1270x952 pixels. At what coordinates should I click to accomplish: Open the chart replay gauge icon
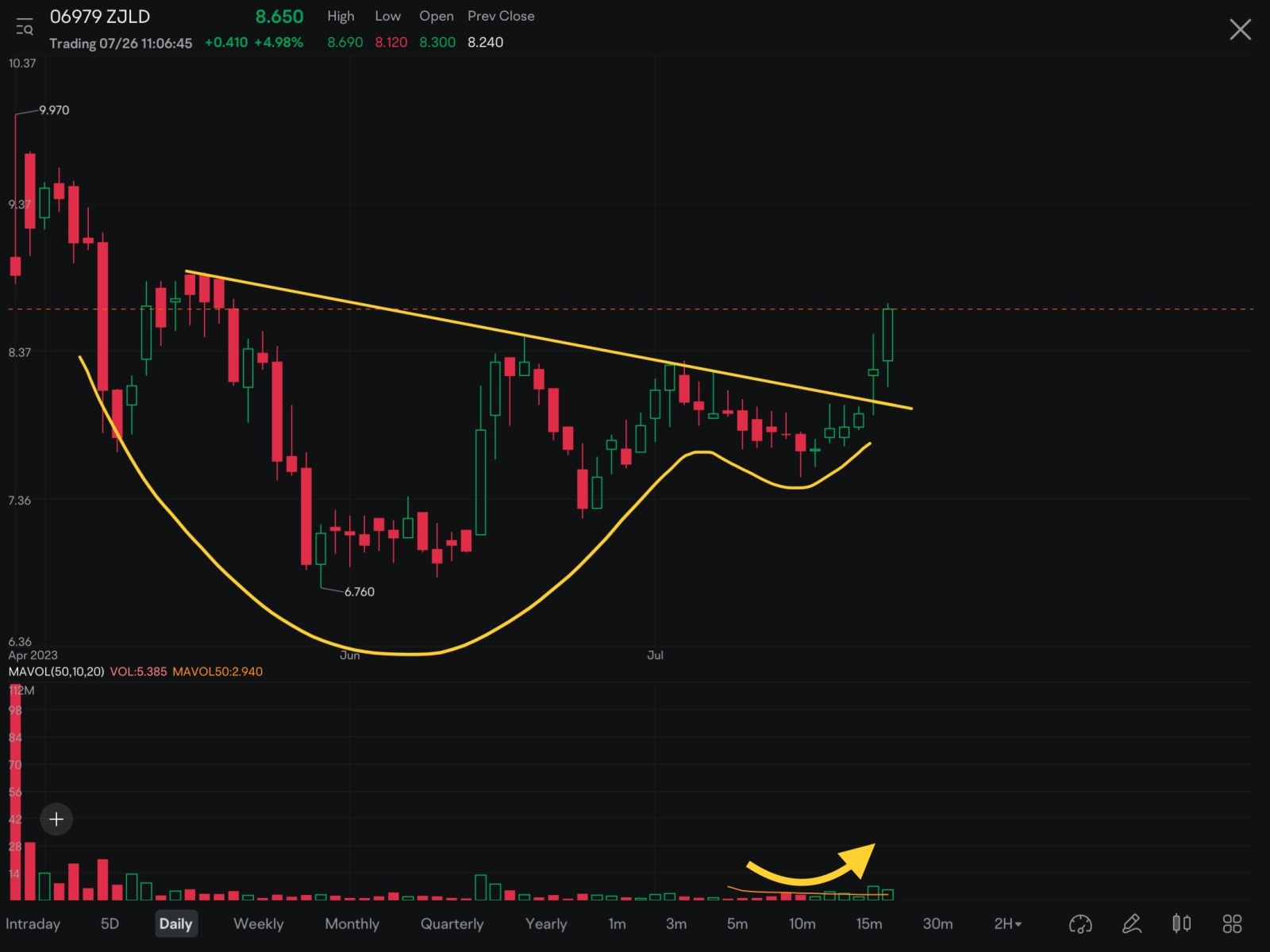point(1080,923)
